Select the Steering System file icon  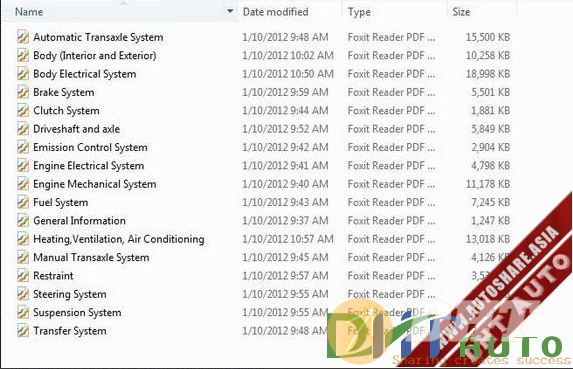[x=23, y=294]
